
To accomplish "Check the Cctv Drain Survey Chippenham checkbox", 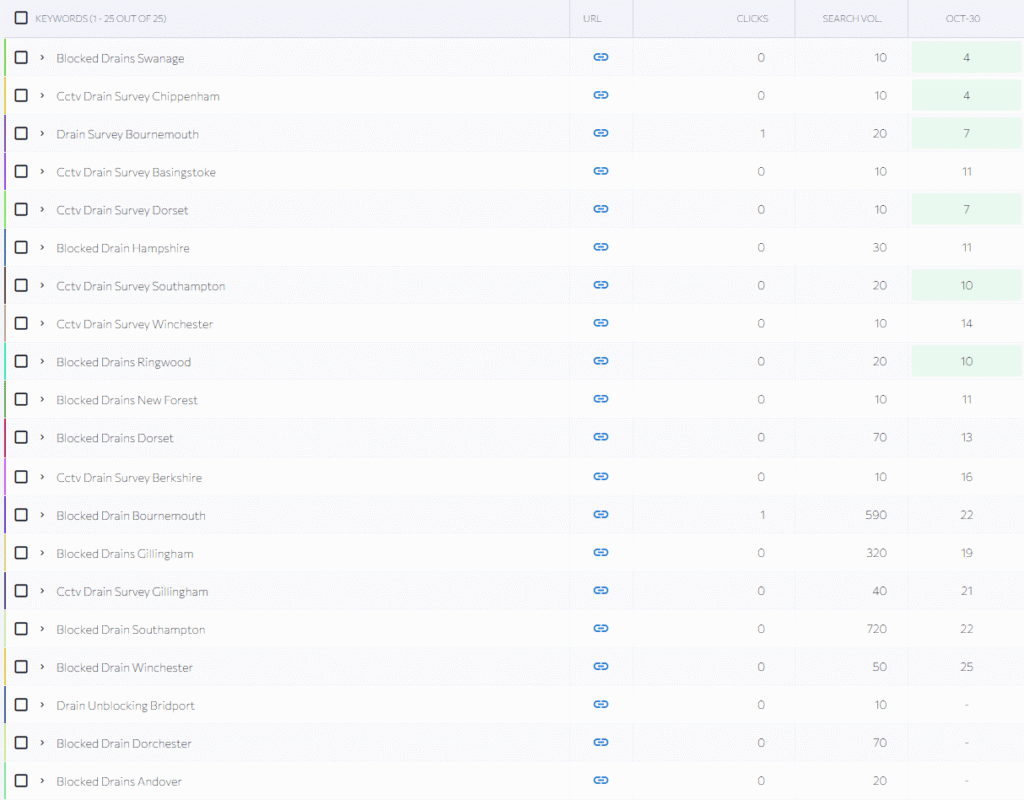I will [21, 95].
